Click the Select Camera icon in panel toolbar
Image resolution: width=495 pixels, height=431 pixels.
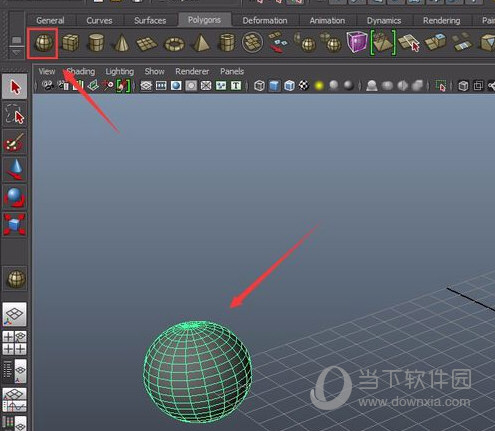click(48, 86)
